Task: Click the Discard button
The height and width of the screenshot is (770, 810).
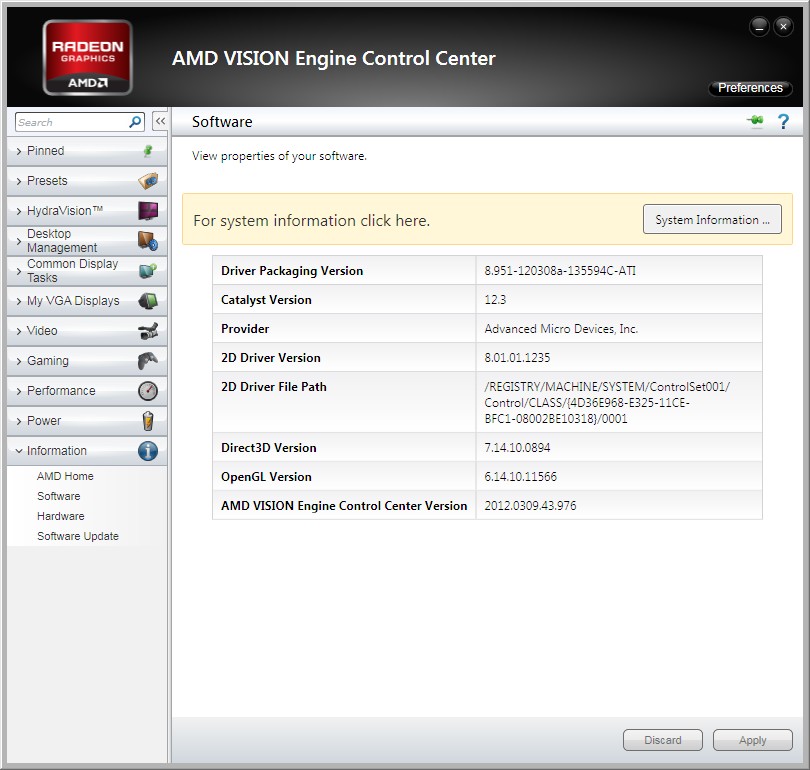Action: pyautogui.click(x=663, y=740)
